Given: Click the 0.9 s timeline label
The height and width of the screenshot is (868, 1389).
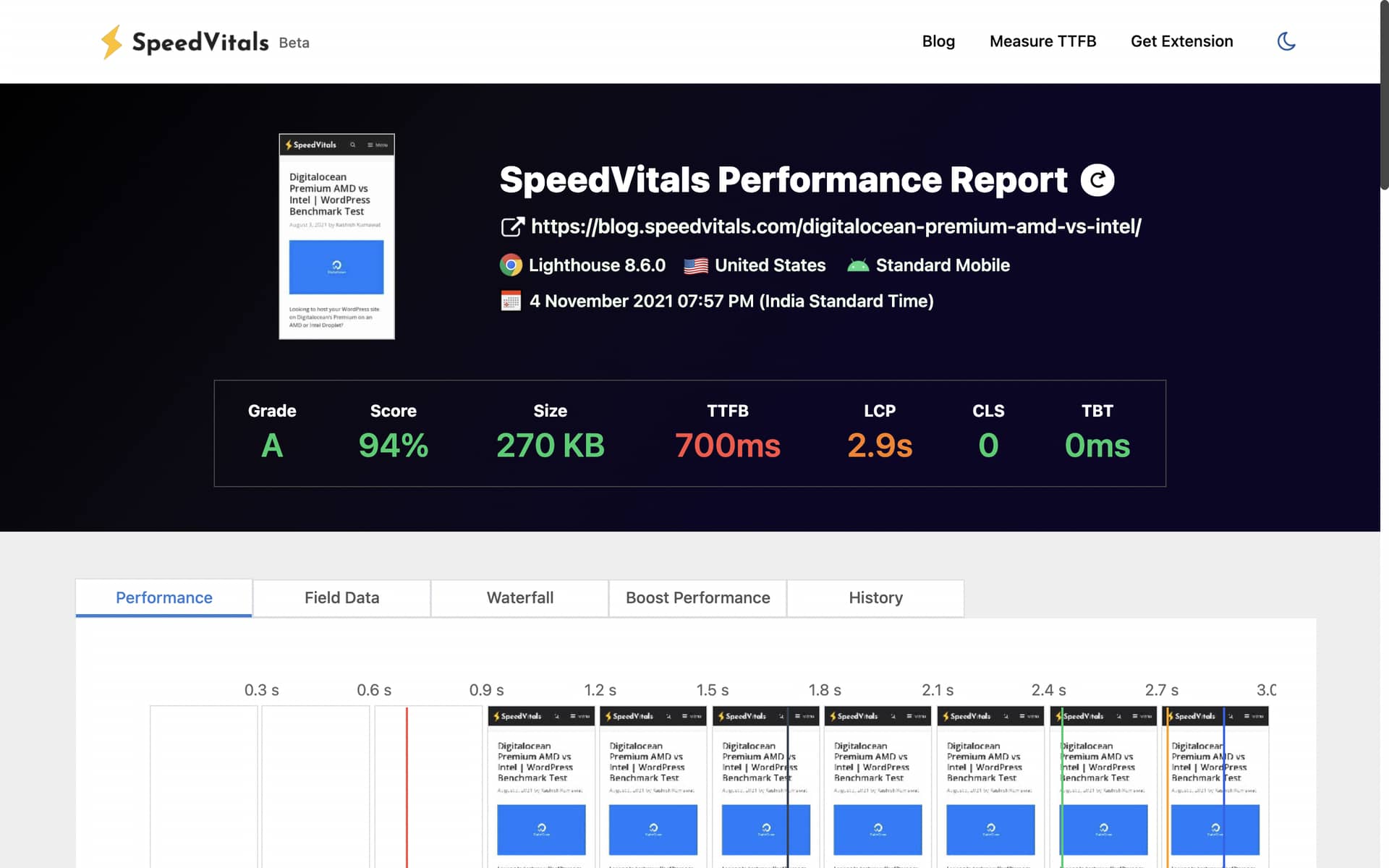Looking at the screenshot, I should click(486, 690).
